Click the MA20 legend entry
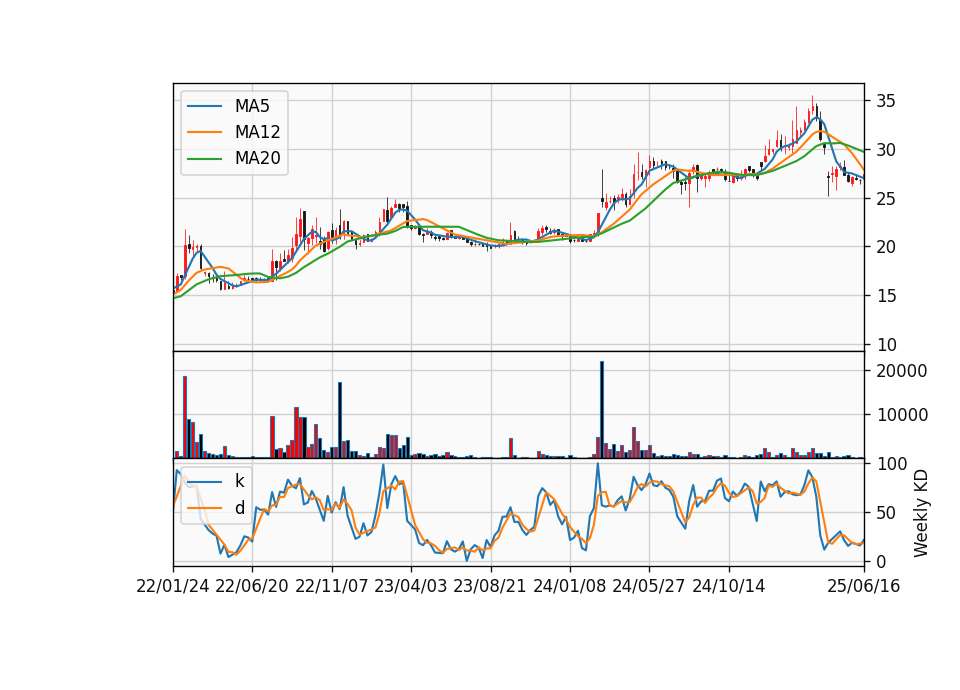 234,158
